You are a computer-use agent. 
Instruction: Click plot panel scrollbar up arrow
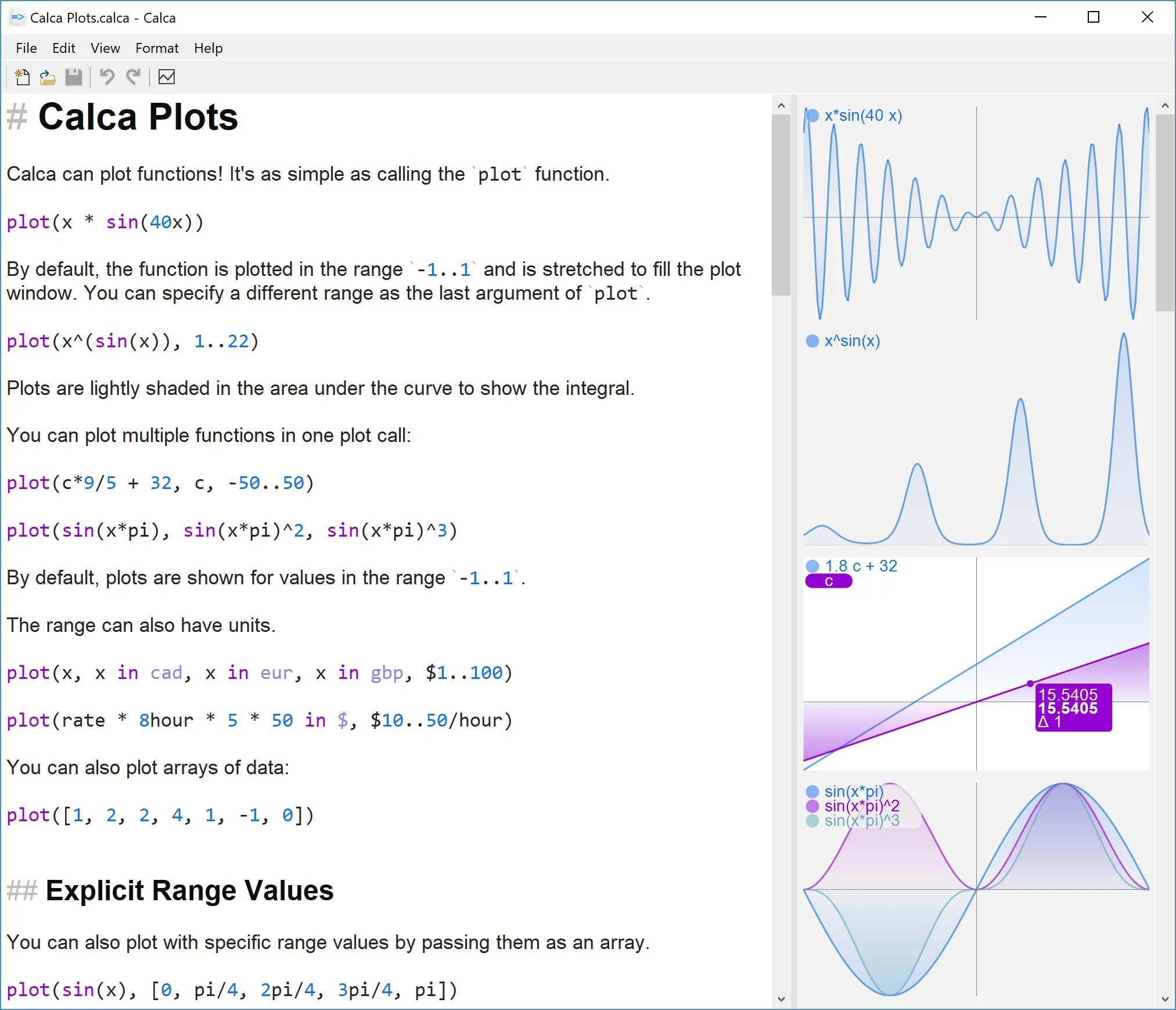[x=1165, y=106]
